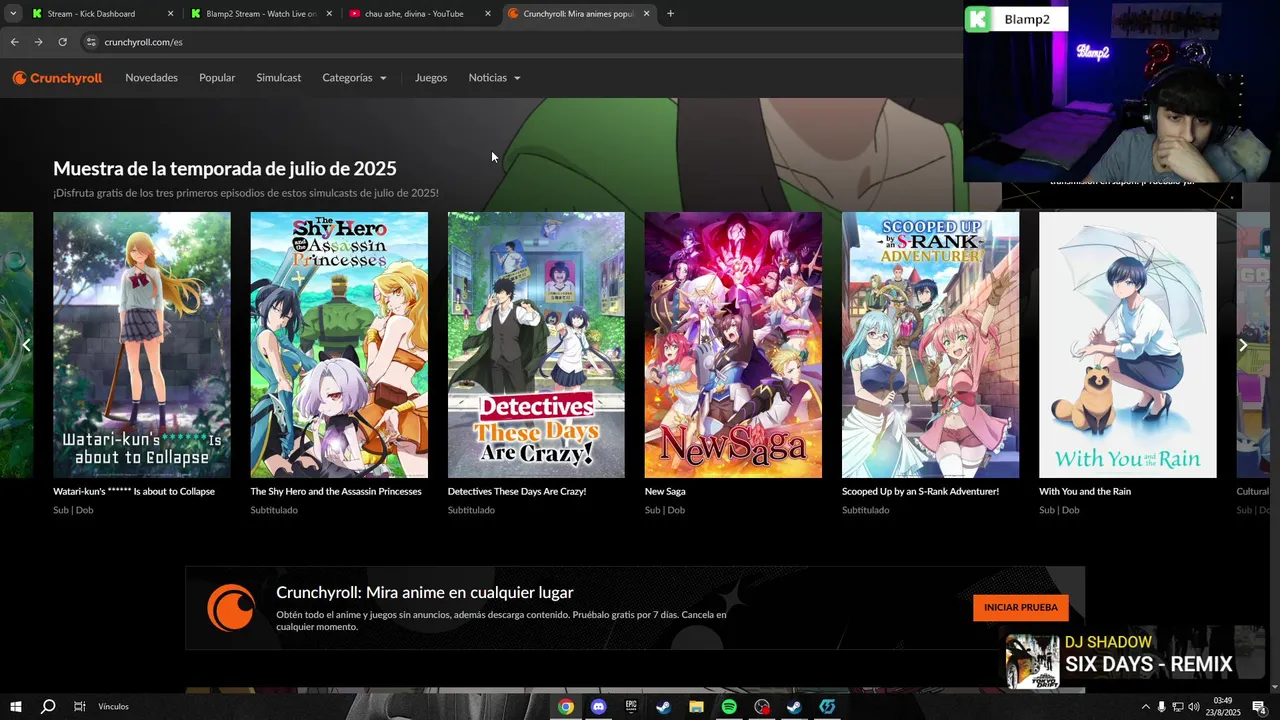This screenshot has width=1280, height=720.
Task: Close the Stream - Kick Dashboard tab
Action: point(170,14)
